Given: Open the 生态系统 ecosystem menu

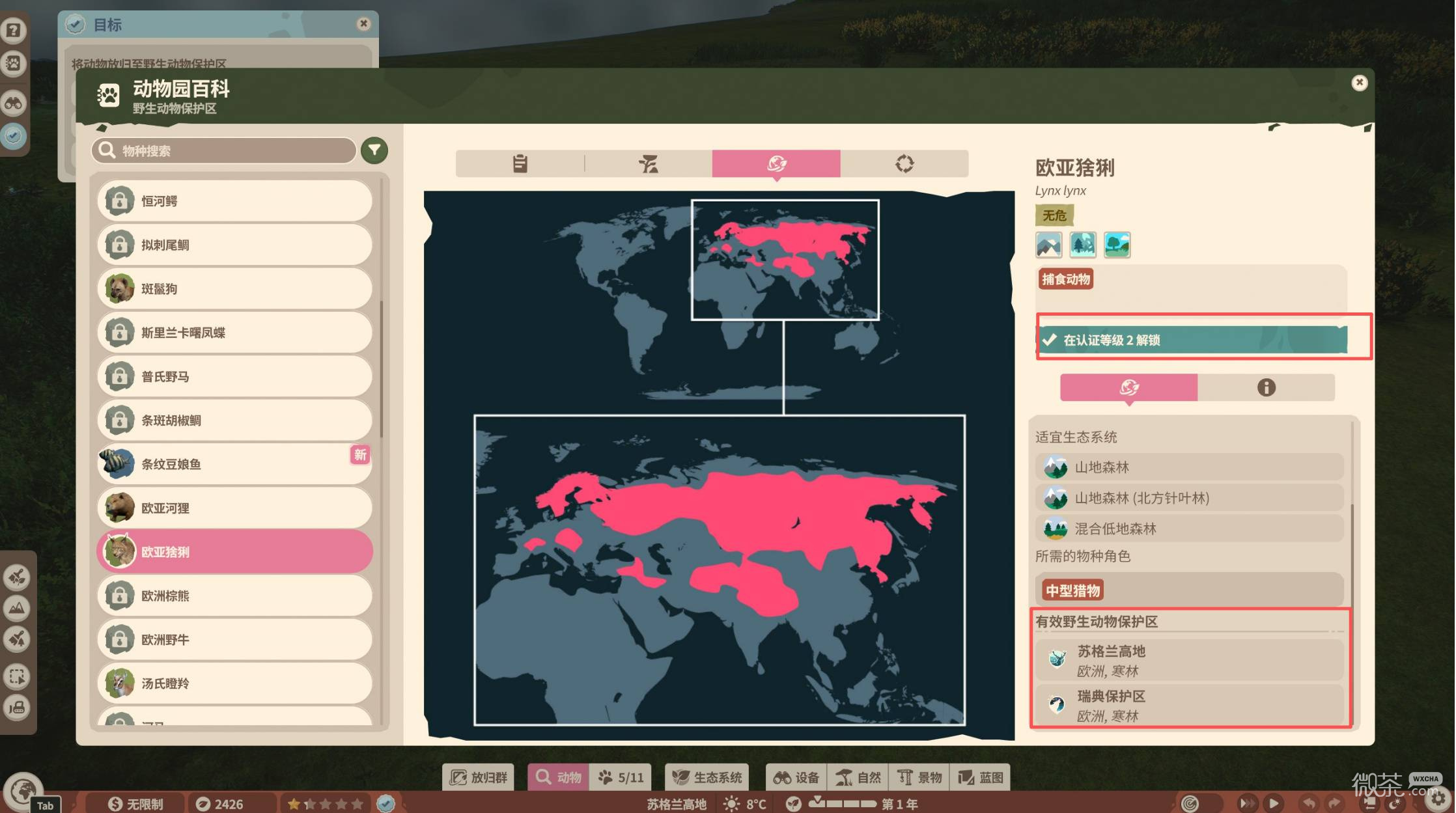Looking at the screenshot, I should 707,777.
